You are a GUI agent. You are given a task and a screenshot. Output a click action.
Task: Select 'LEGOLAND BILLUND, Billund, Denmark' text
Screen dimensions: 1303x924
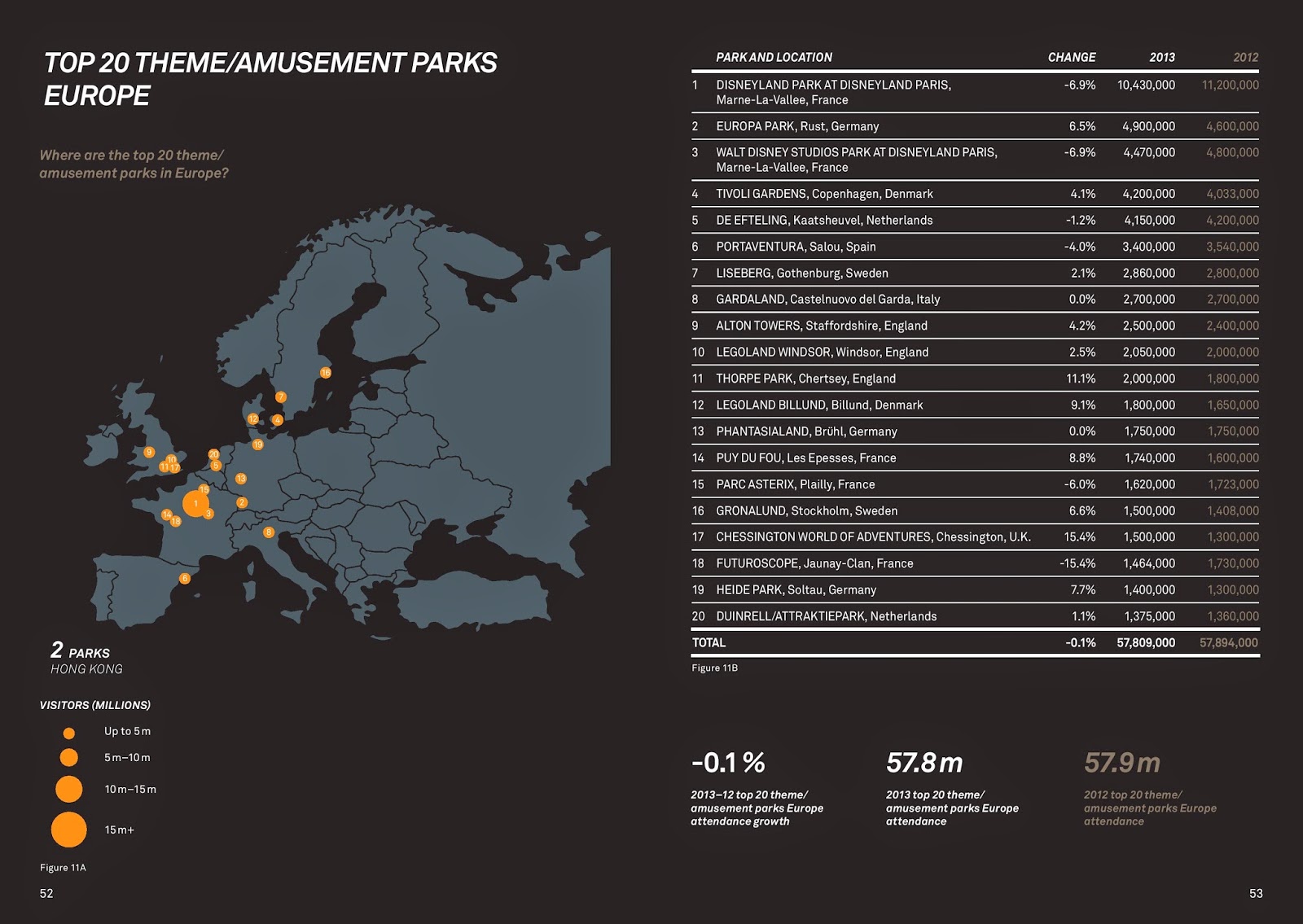819,405
